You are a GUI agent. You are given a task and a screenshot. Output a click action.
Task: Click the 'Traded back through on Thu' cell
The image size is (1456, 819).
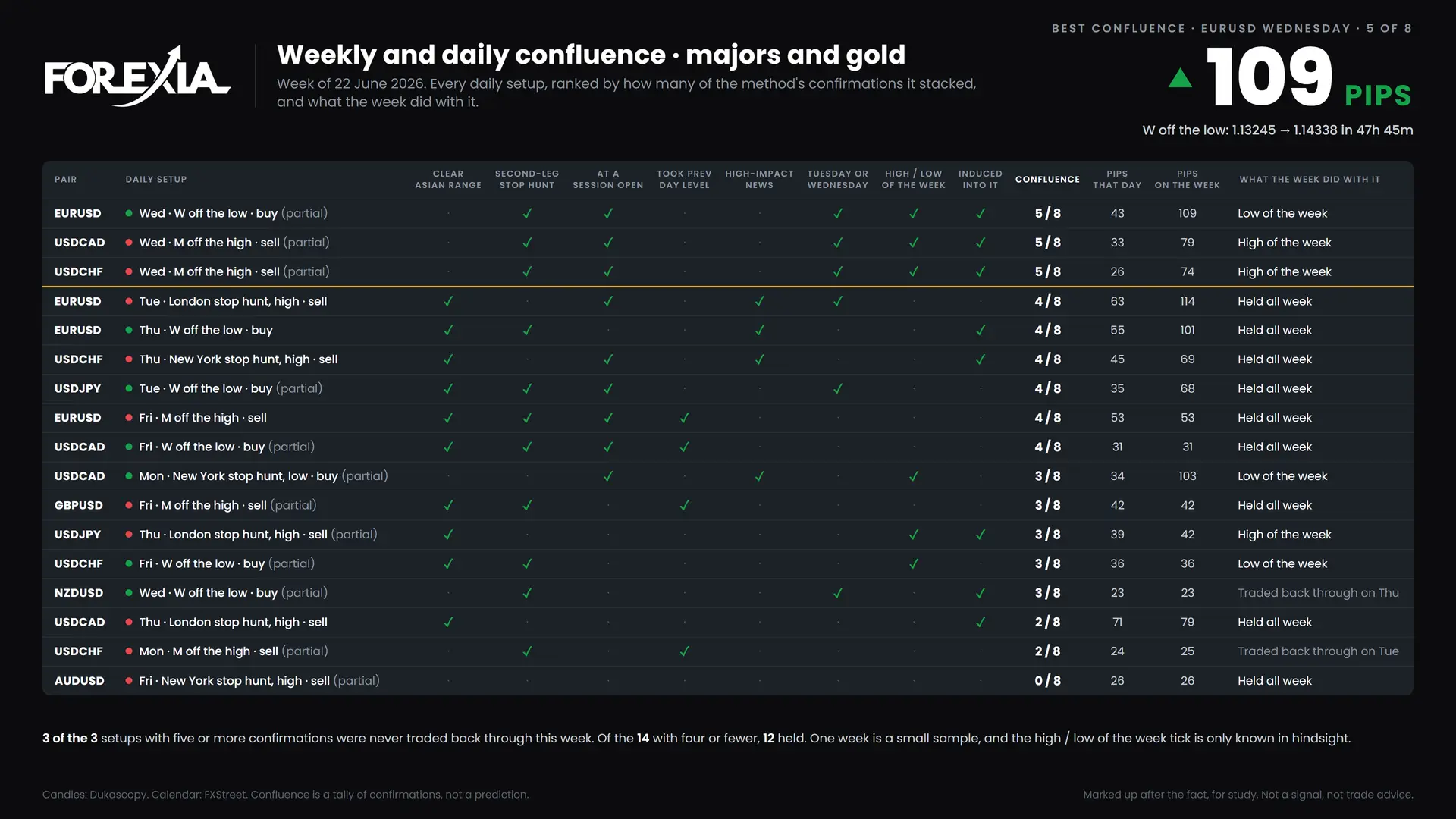click(1318, 593)
